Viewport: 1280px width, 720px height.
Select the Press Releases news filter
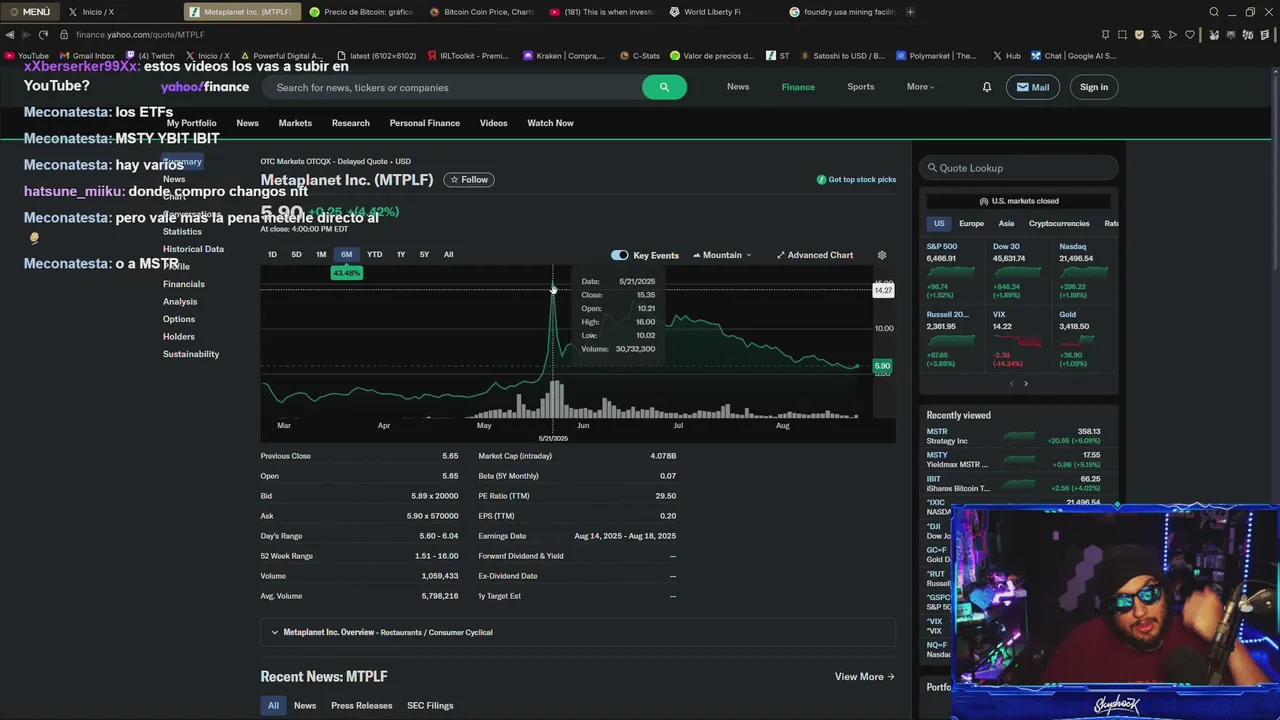tap(362, 706)
